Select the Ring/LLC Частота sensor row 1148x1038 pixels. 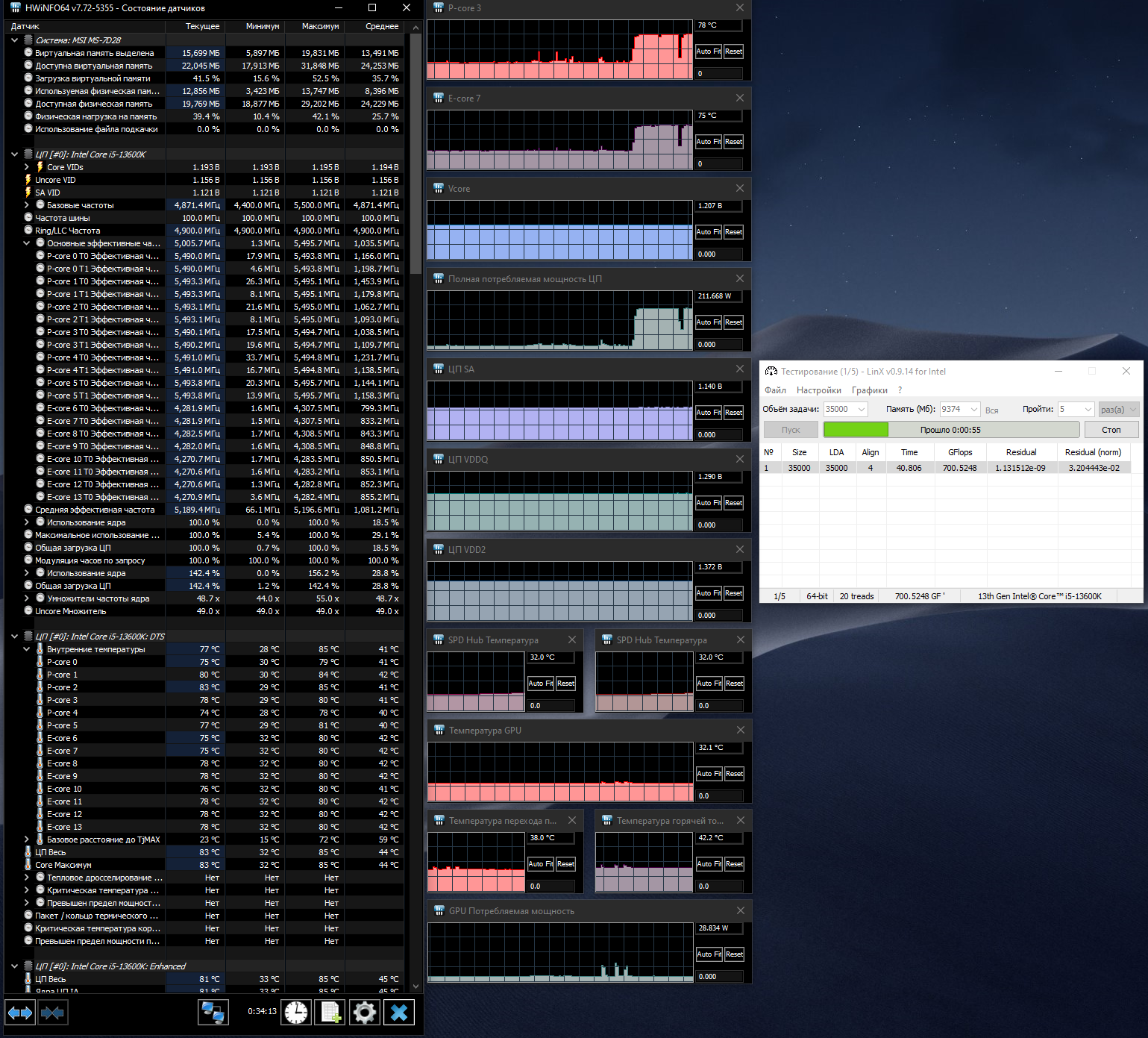click(205, 231)
